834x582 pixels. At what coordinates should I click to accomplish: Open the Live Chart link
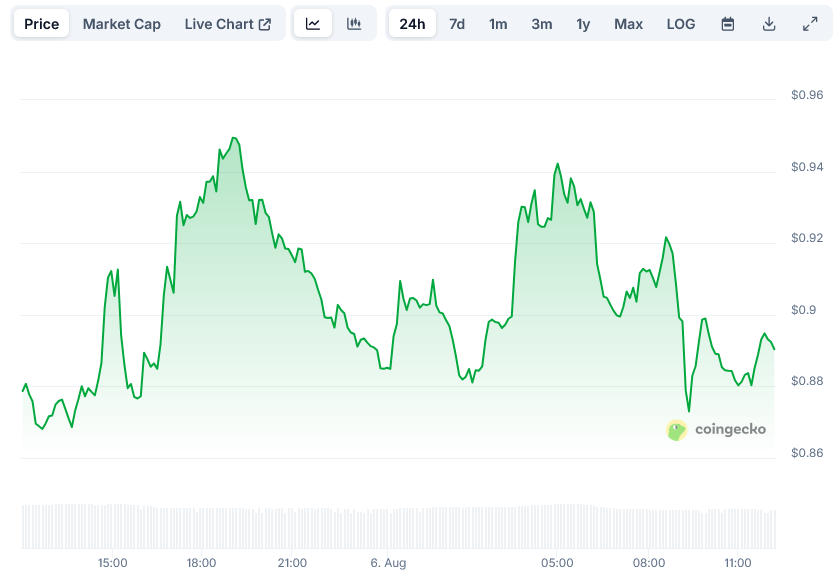pyautogui.click(x=228, y=24)
